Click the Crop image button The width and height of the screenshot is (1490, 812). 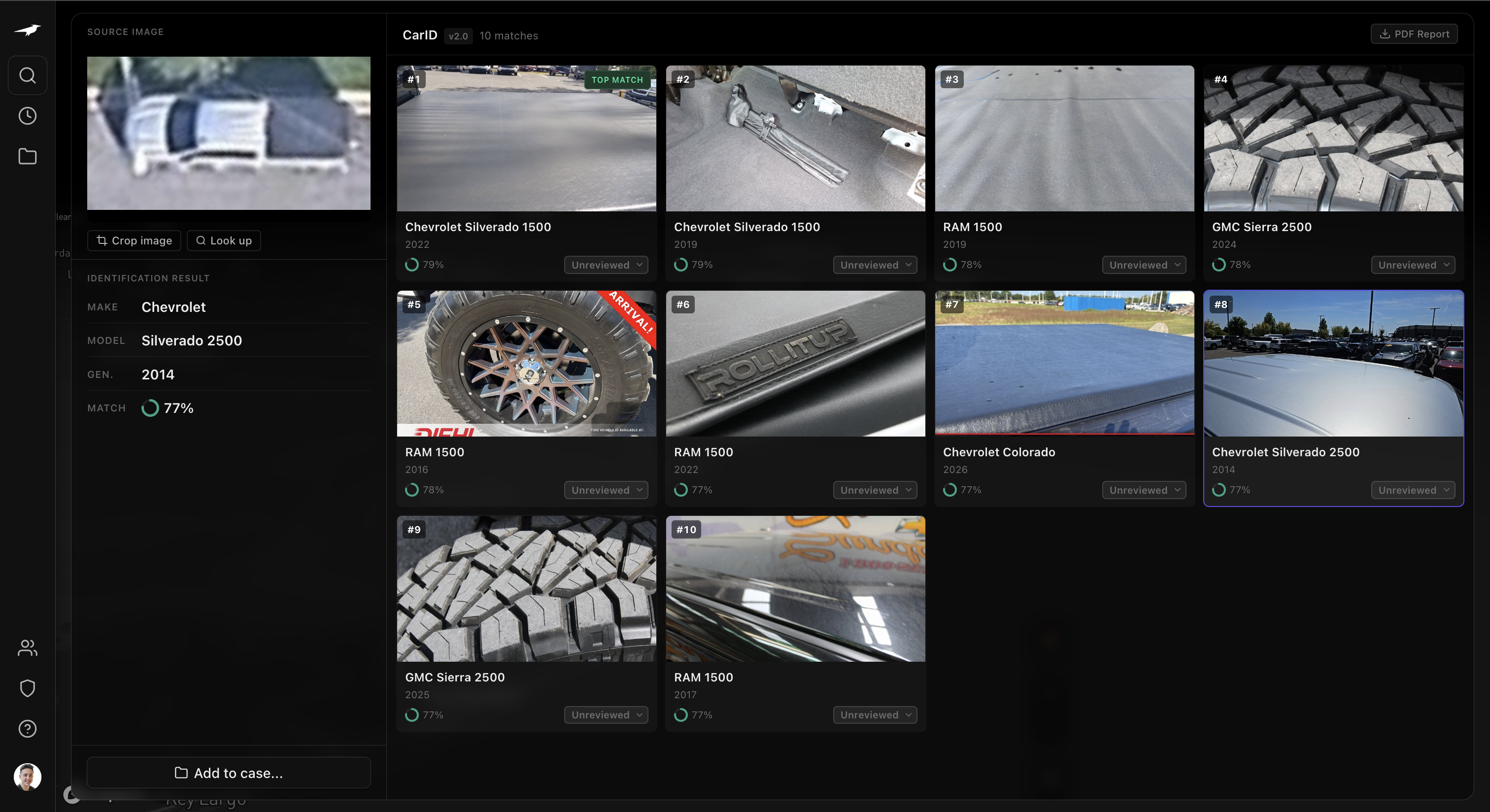click(x=134, y=240)
